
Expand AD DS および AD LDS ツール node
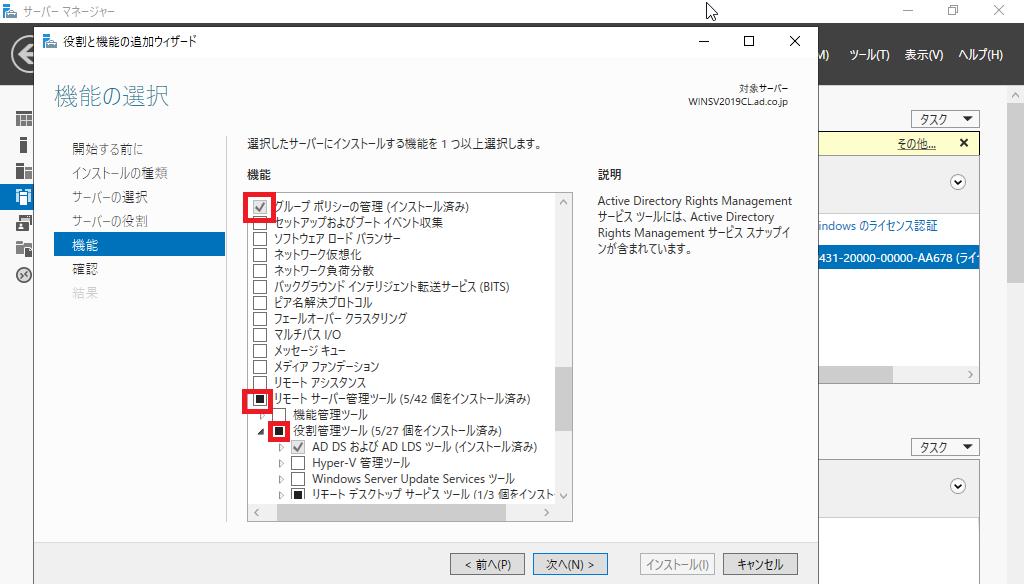[x=281, y=447]
